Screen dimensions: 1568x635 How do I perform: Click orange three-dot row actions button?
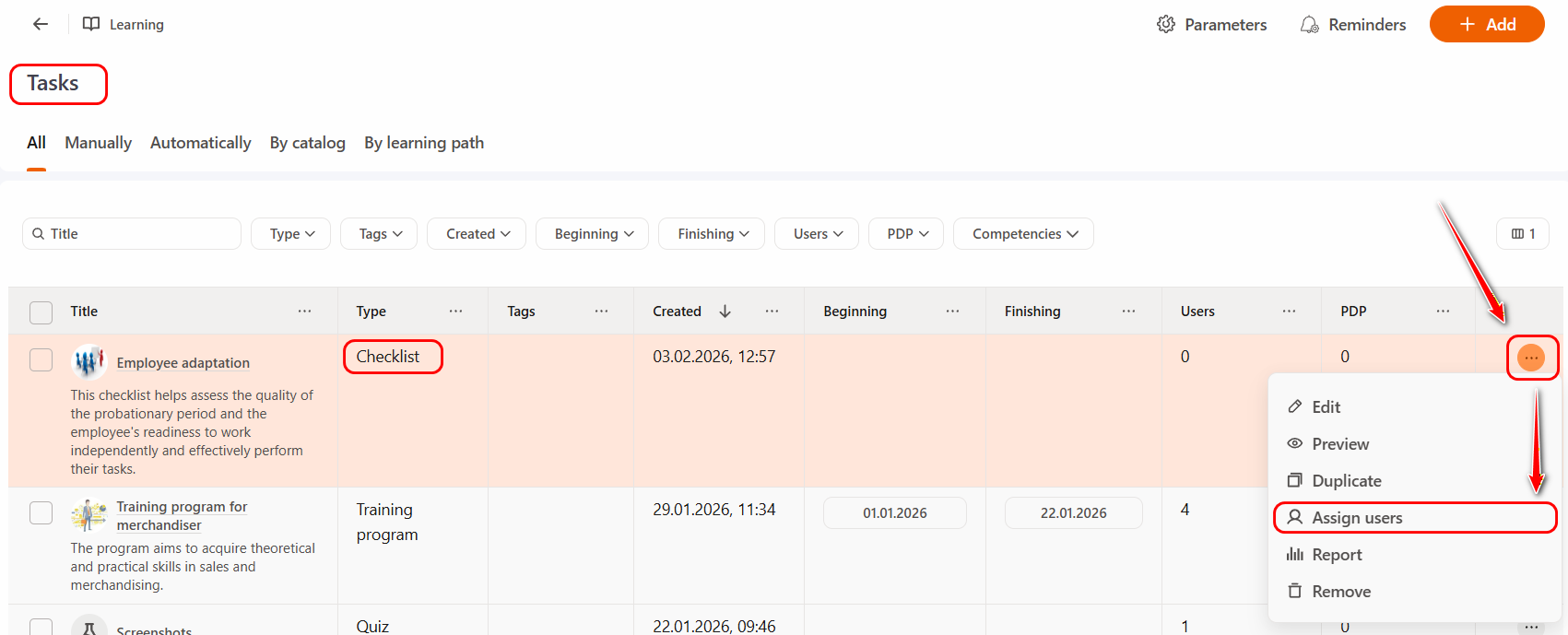point(1530,358)
